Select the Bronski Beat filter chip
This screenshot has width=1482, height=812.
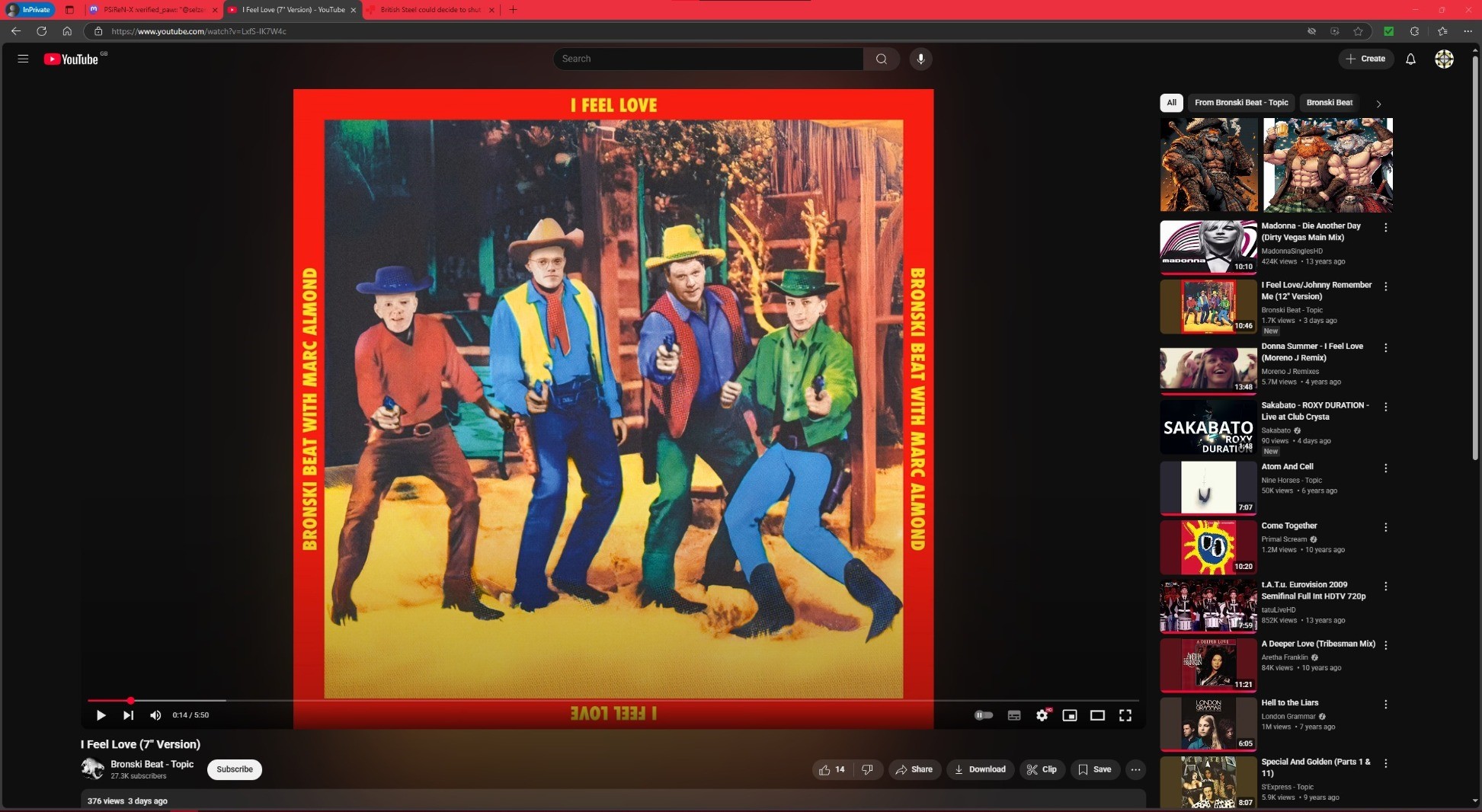pyautogui.click(x=1330, y=103)
